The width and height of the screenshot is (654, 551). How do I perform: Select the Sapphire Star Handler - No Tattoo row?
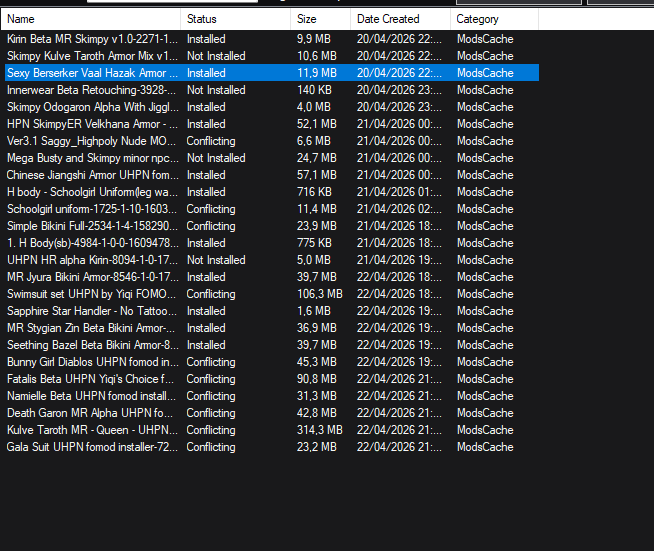click(272, 311)
